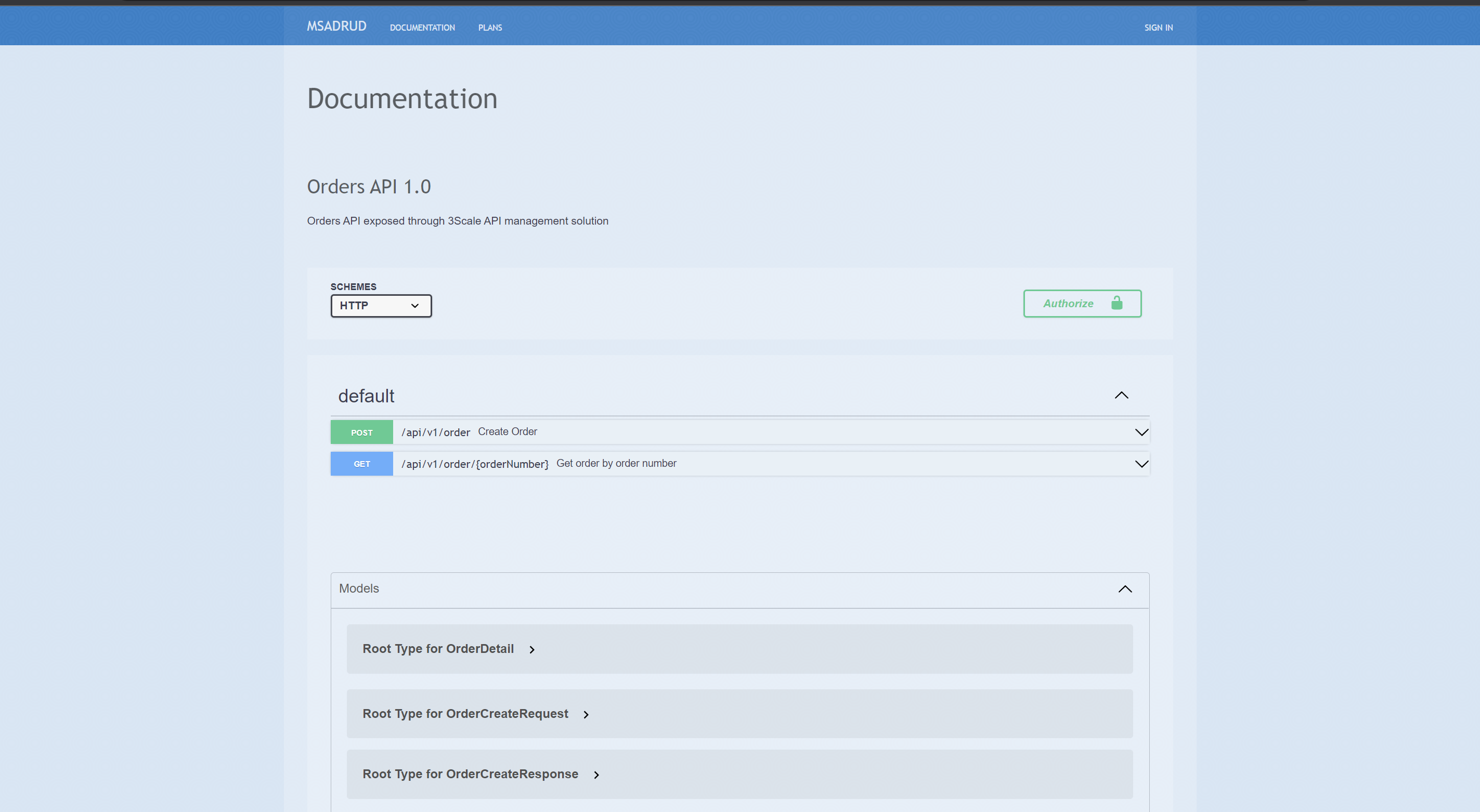Open the Documentation nav item
Screen dimensions: 1480x812
tap(422, 28)
